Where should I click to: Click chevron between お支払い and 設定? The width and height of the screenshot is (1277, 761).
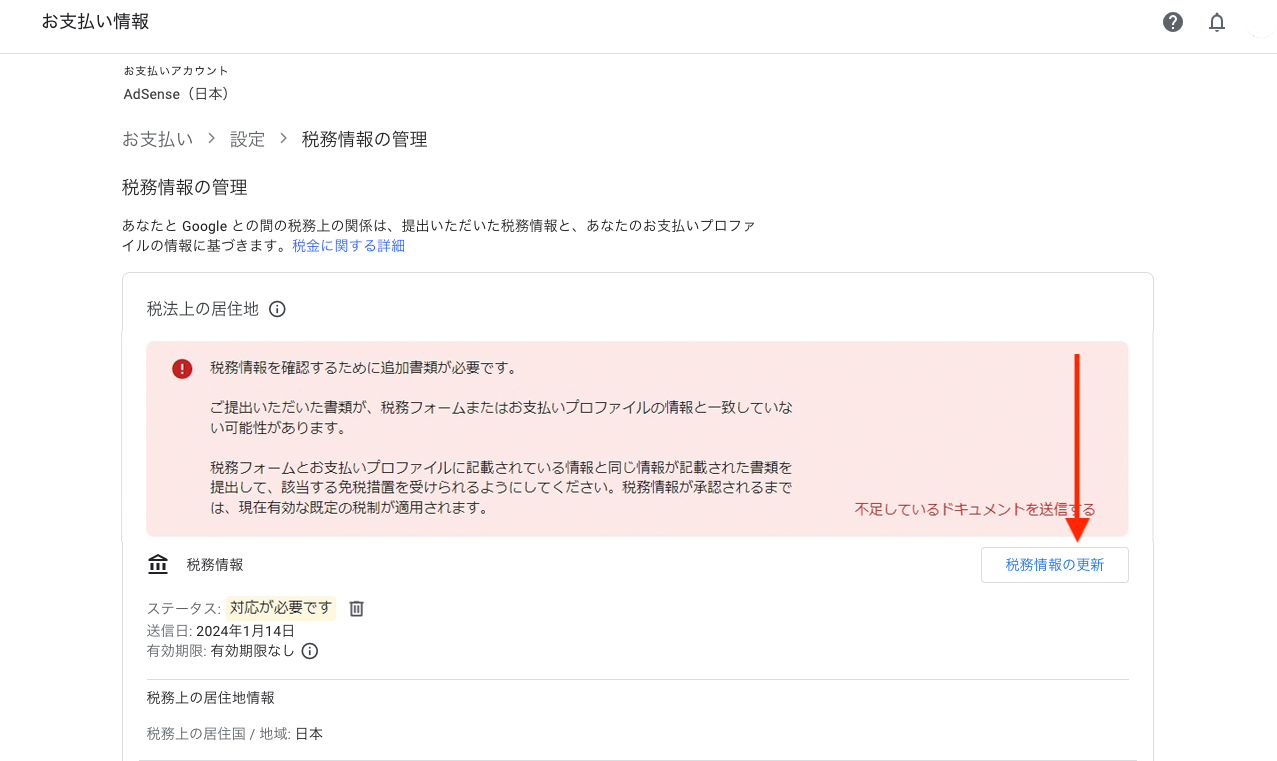coord(212,138)
